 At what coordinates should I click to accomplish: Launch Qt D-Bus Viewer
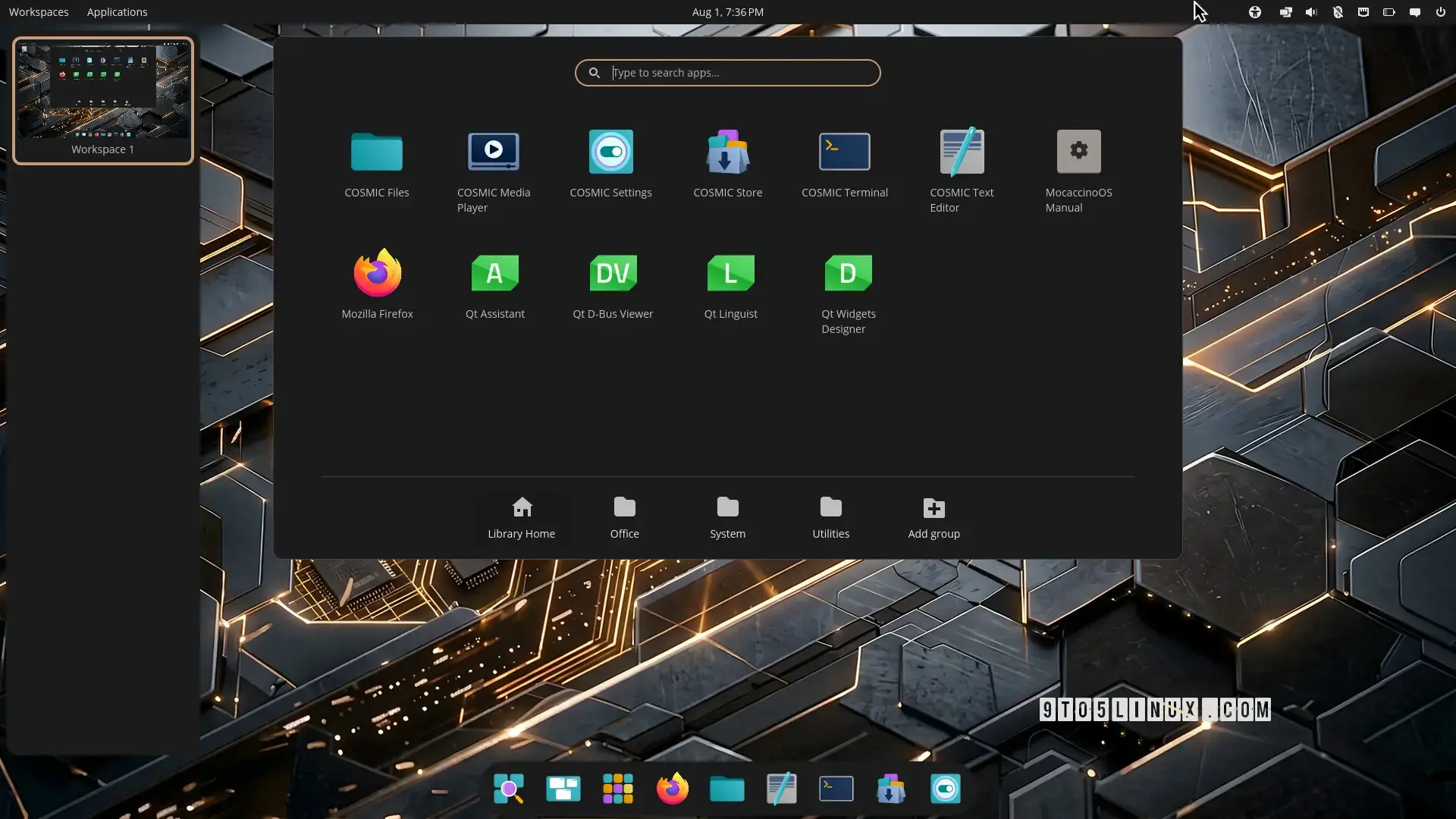613,285
